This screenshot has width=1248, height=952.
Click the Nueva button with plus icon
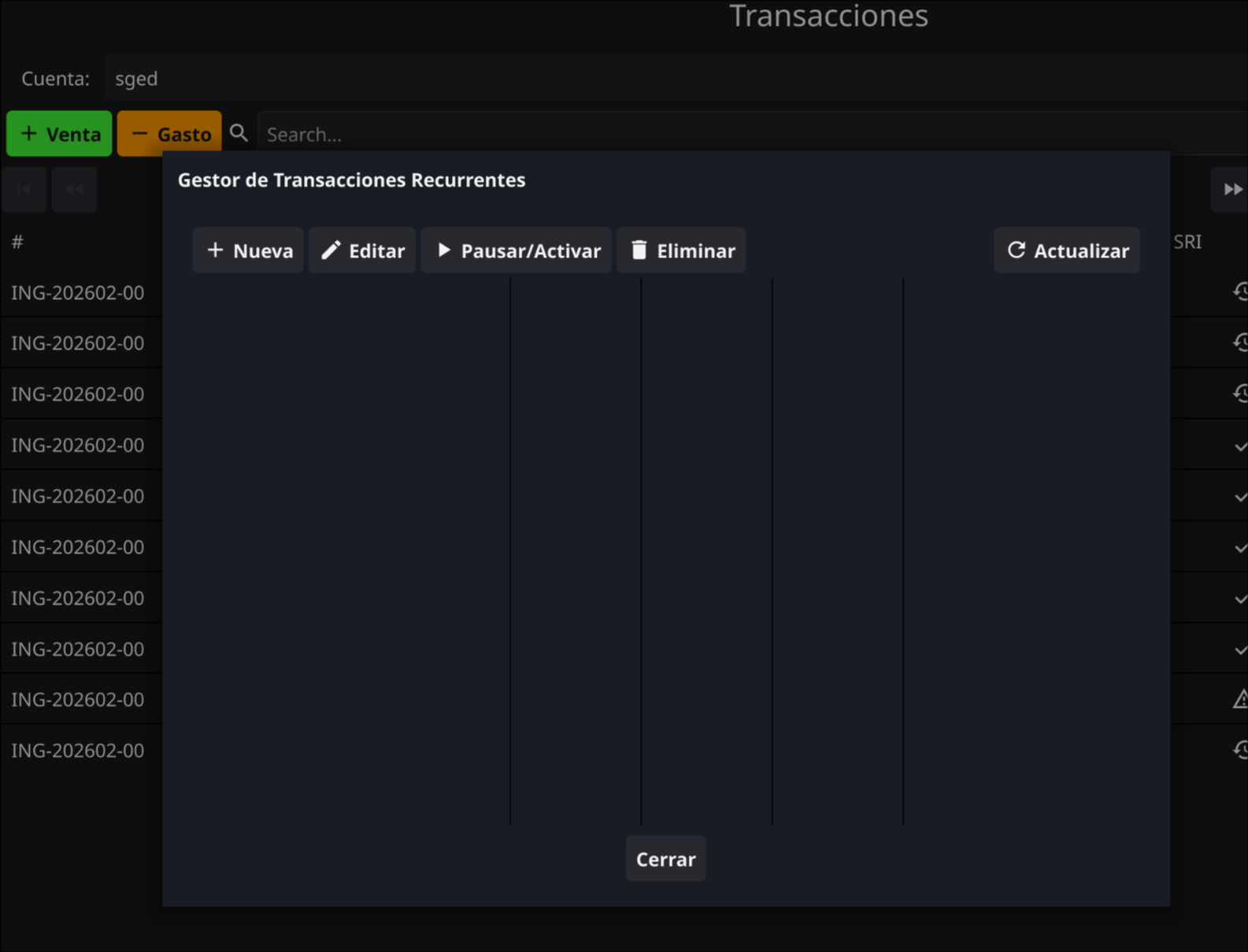pyautogui.click(x=248, y=250)
